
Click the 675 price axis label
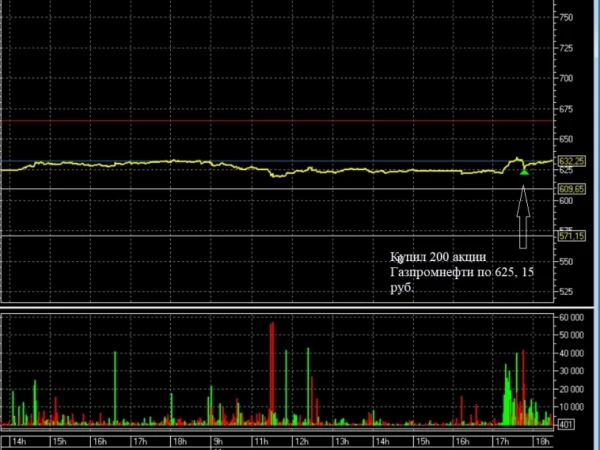(566, 109)
